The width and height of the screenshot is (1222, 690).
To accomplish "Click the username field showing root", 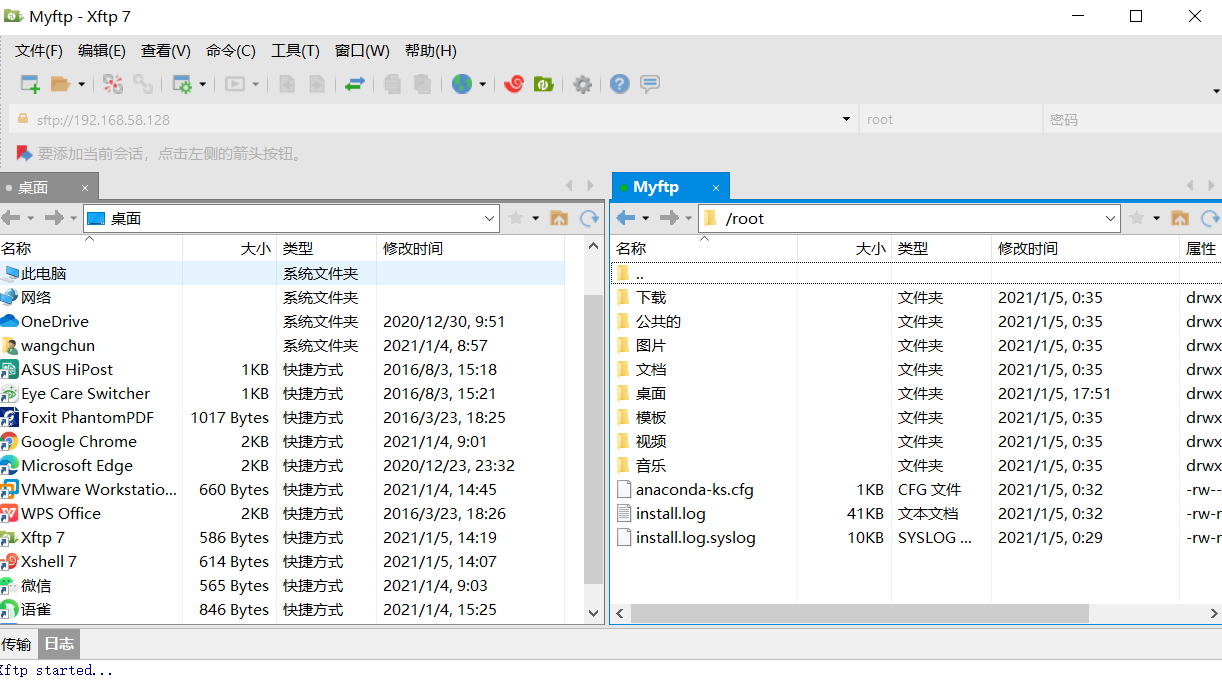I will (x=950, y=120).
